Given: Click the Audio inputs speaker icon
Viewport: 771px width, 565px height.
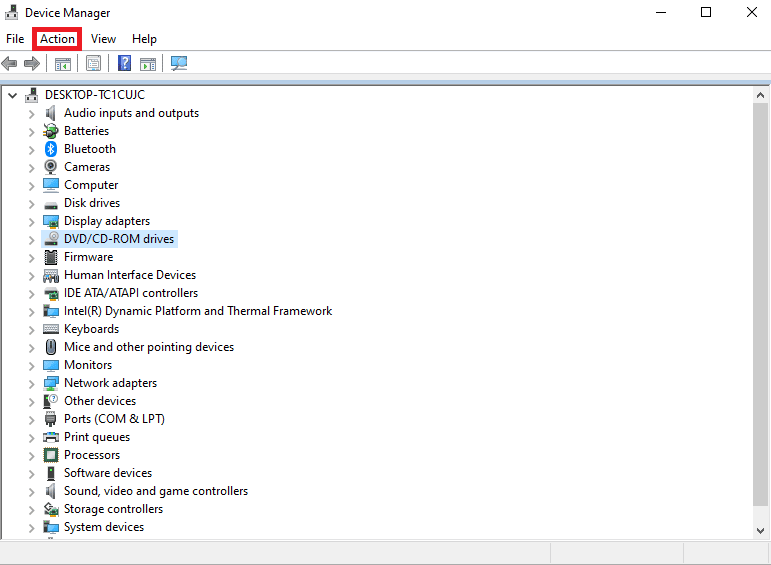Looking at the screenshot, I should point(51,113).
